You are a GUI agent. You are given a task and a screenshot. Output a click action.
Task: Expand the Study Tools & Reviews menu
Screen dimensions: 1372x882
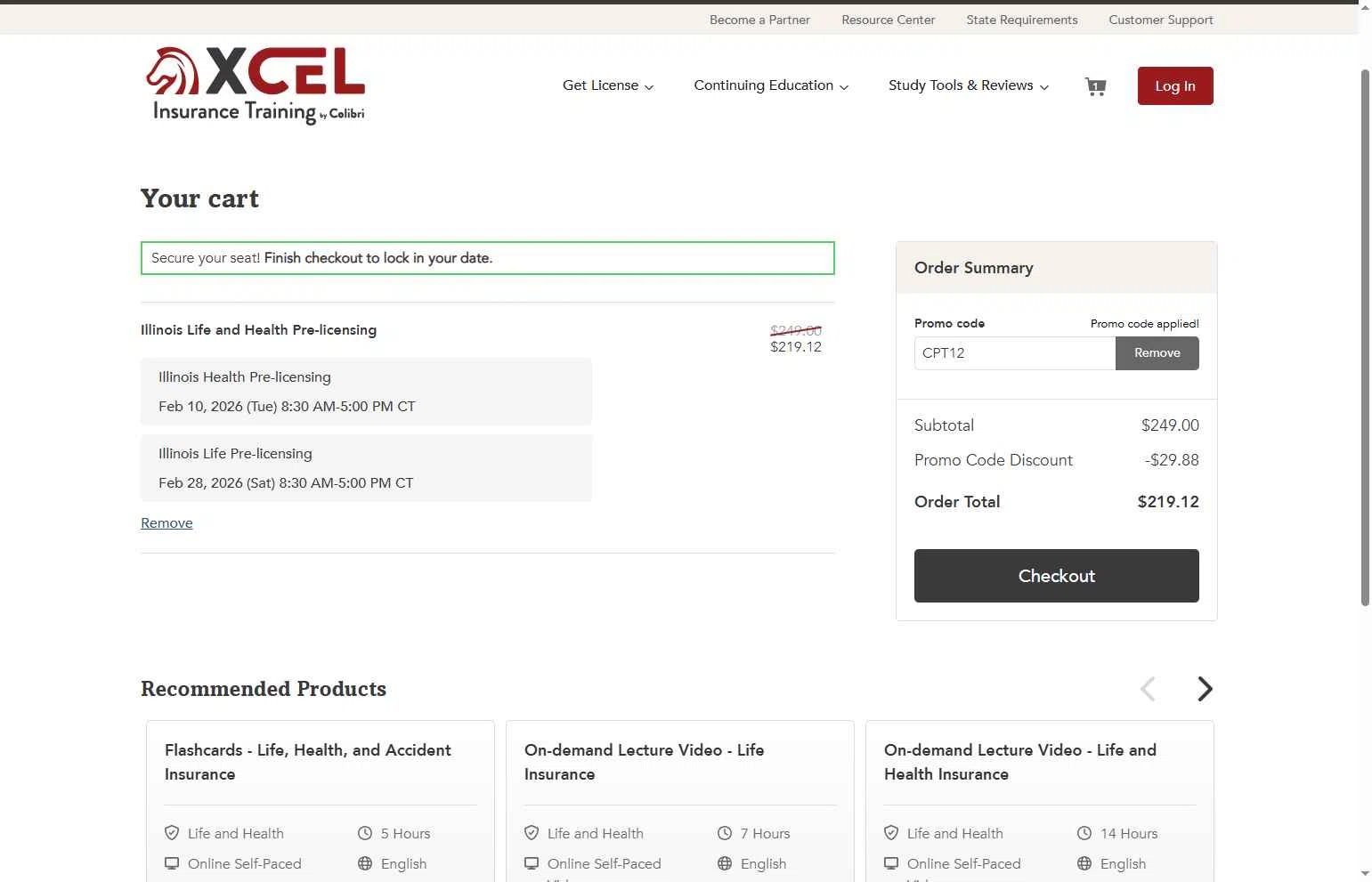coord(969,85)
